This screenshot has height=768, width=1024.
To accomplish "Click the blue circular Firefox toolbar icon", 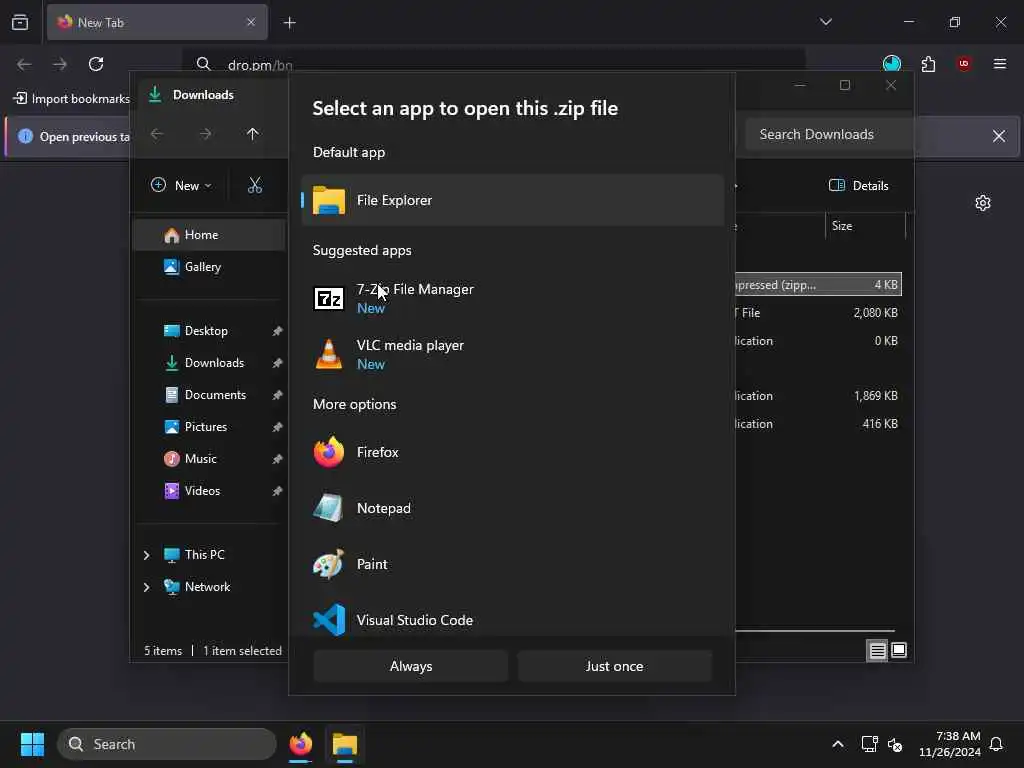I will click(x=891, y=64).
